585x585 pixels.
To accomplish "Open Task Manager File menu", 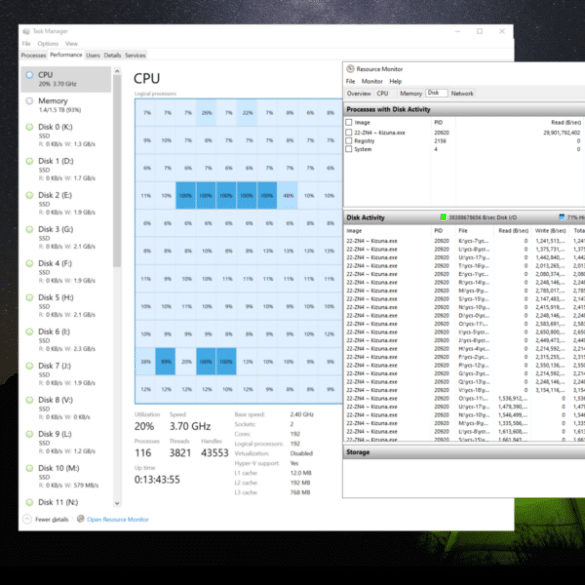I will [26, 44].
